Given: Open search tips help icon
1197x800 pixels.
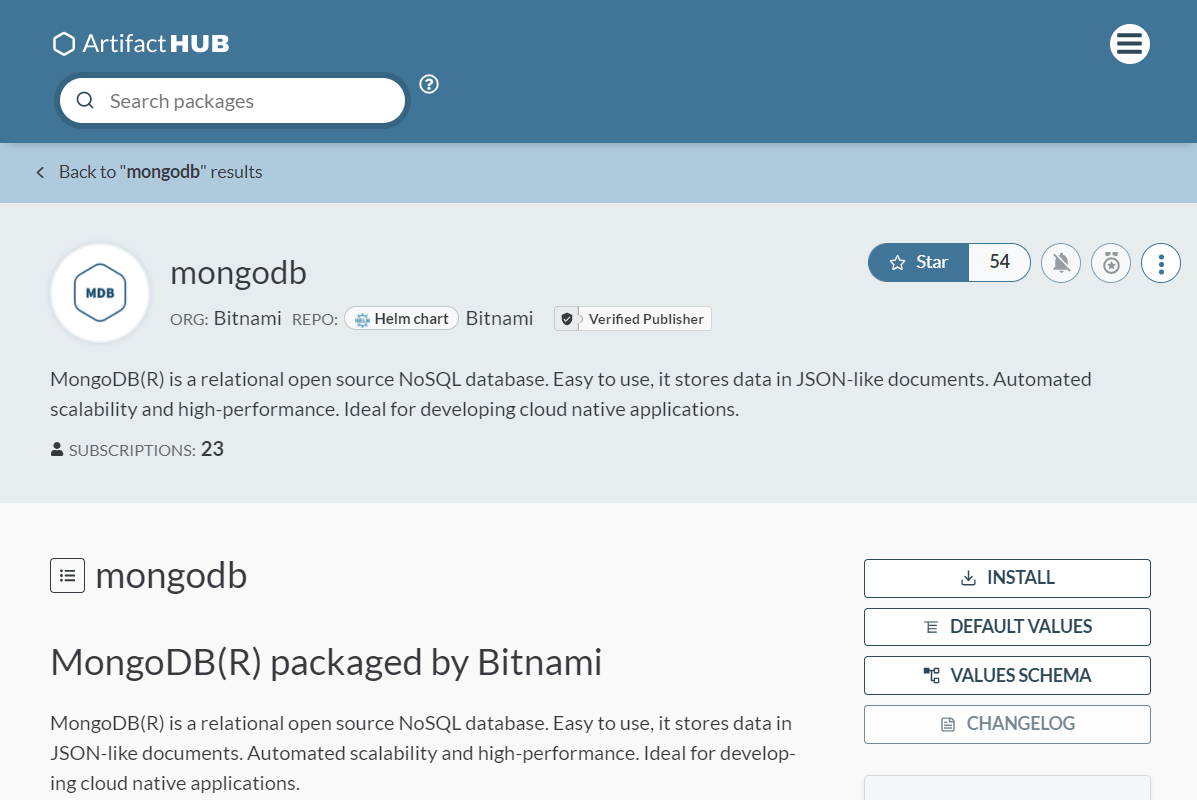Looking at the screenshot, I should point(429,84).
